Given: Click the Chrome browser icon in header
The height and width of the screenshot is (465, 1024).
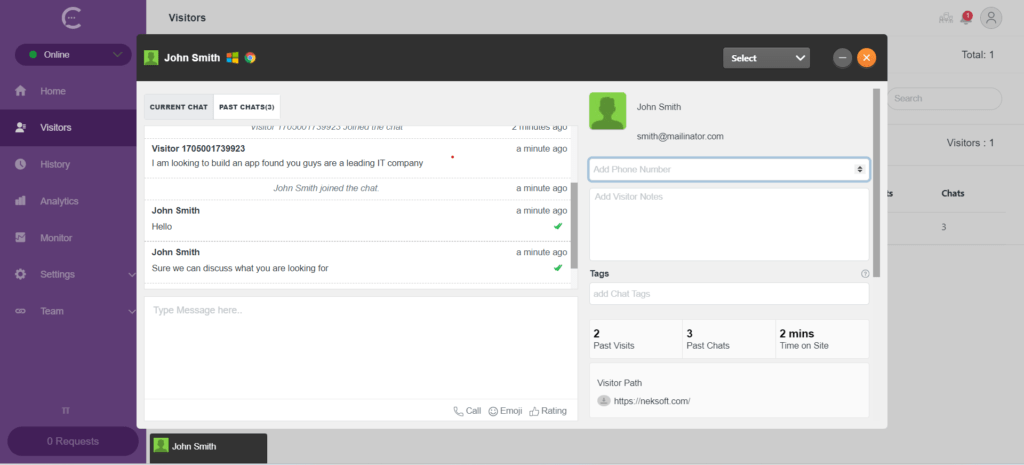Looking at the screenshot, I should 250,57.
